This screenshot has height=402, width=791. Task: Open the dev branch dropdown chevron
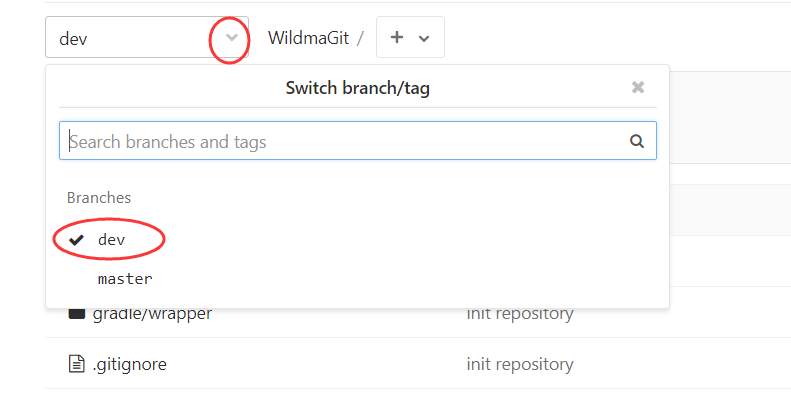click(232, 37)
